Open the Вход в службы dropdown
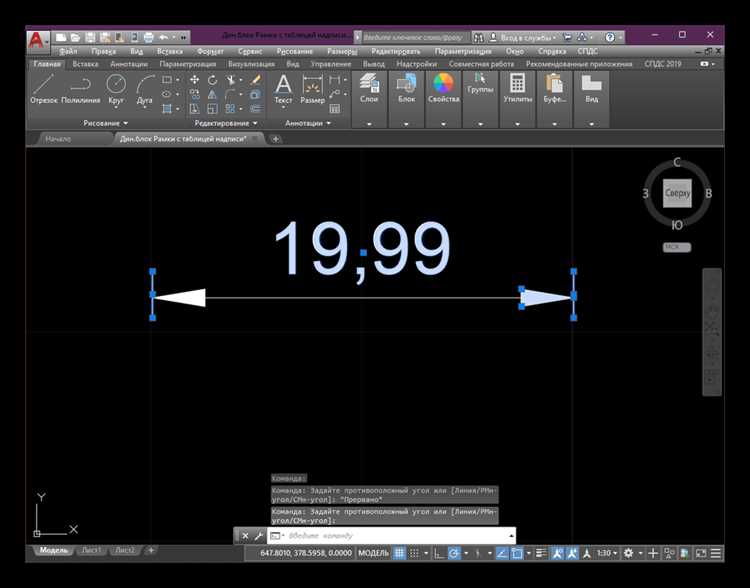Image resolution: width=750 pixels, height=588 pixels. coord(528,37)
